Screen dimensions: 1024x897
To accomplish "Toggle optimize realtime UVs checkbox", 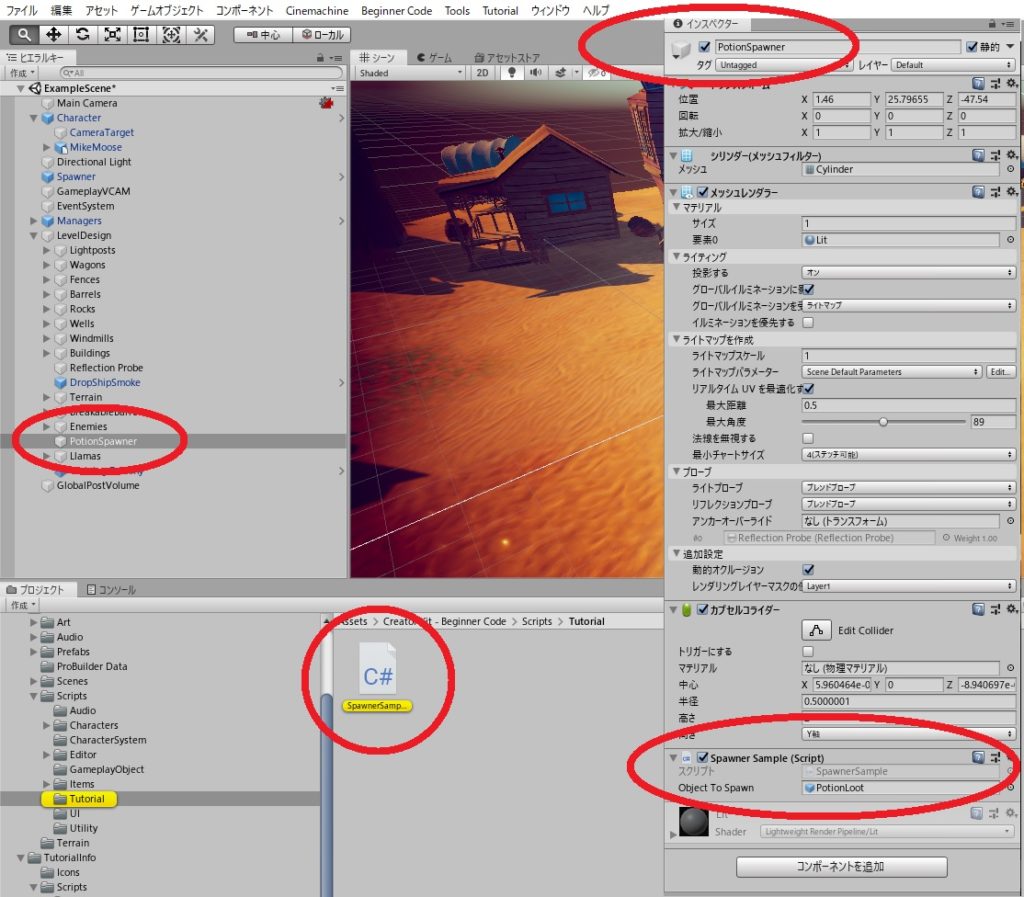I will point(808,388).
